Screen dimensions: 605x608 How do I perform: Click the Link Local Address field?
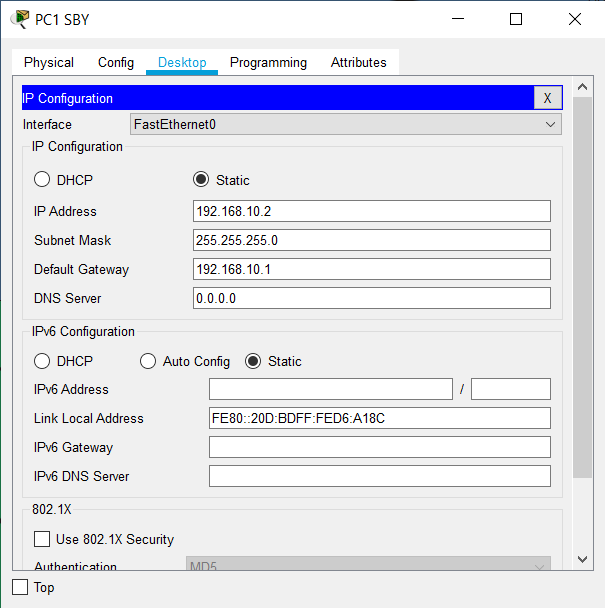380,418
